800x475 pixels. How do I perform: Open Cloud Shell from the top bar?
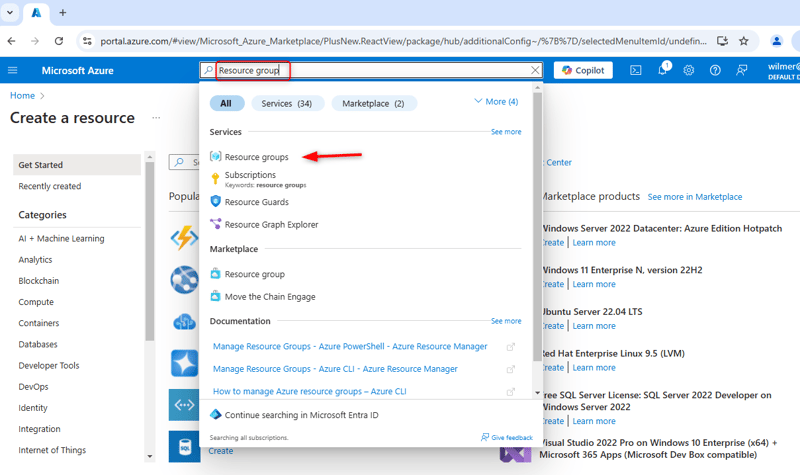[636, 70]
